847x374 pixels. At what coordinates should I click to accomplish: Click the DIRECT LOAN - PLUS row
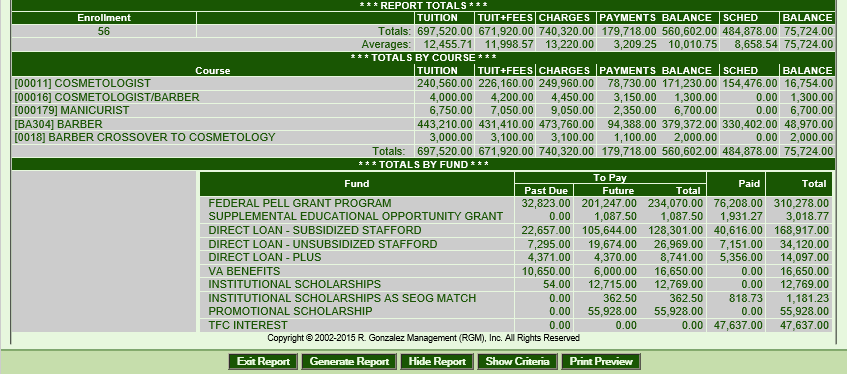click(517, 257)
